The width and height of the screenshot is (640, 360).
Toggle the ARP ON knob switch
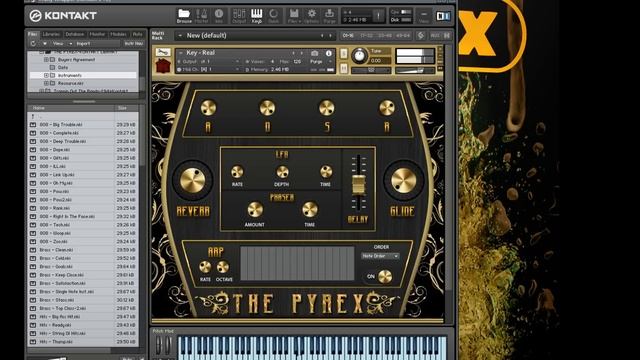tap(384, 277)
